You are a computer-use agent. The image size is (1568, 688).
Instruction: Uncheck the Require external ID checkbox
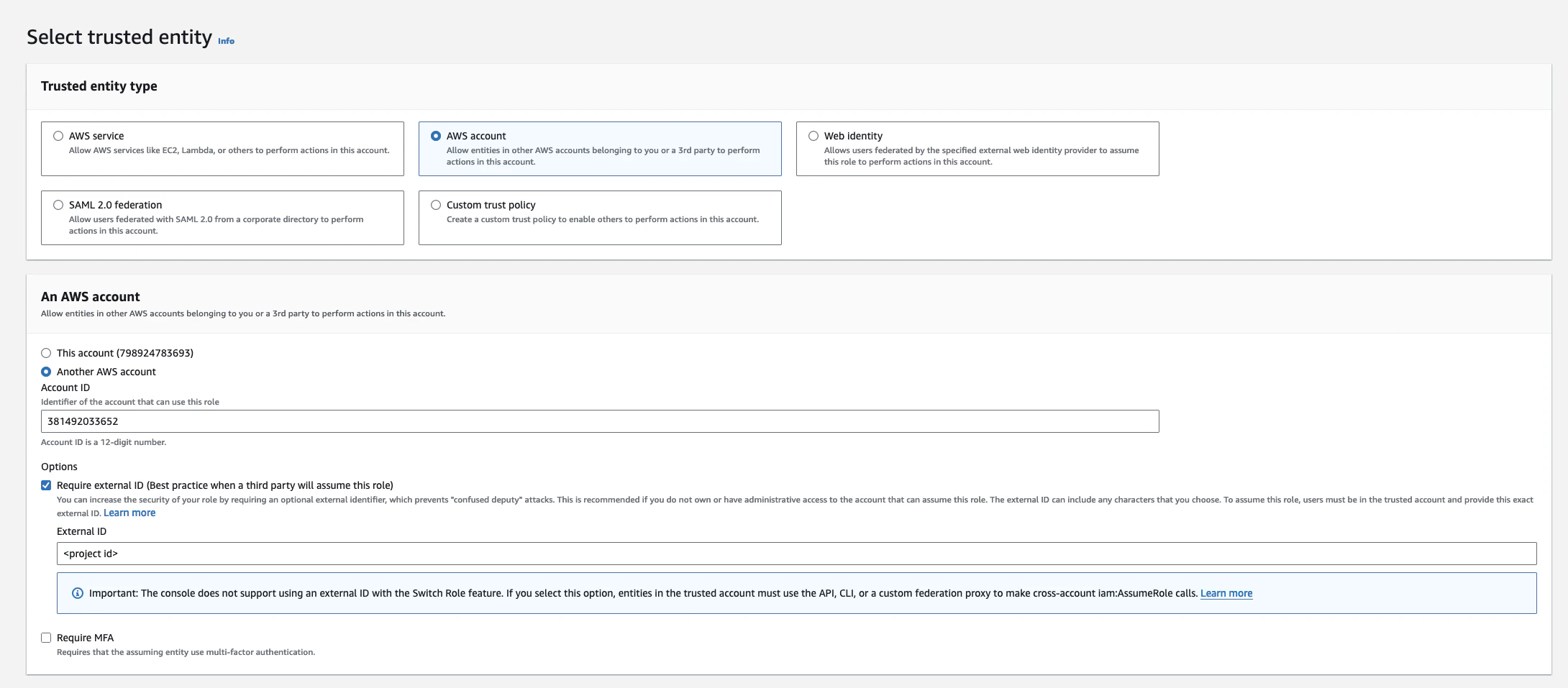tap(46, 485)
